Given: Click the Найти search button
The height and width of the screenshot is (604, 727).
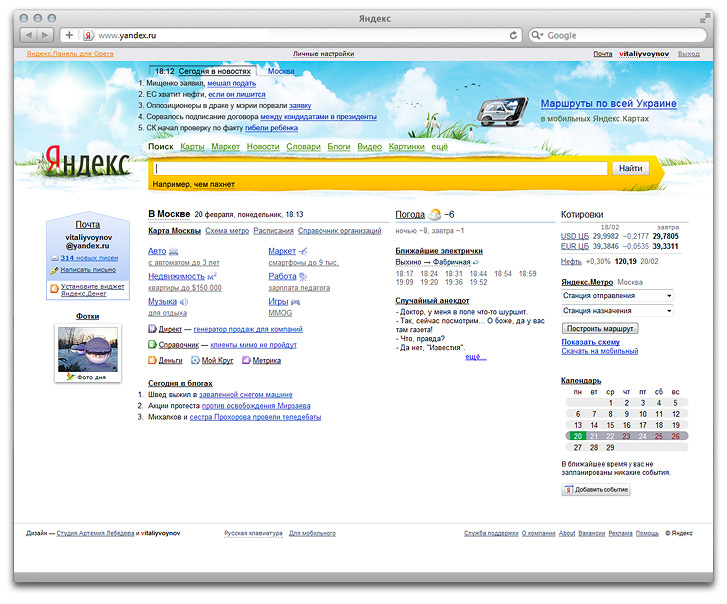Looking at the screenshot, I should coord(631,168).
